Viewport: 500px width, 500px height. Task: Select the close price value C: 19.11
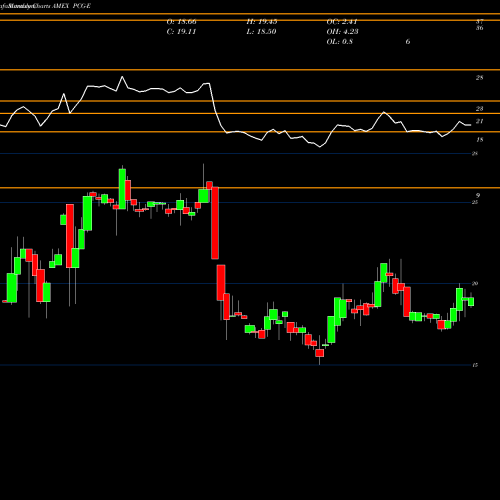coord(181,32)
